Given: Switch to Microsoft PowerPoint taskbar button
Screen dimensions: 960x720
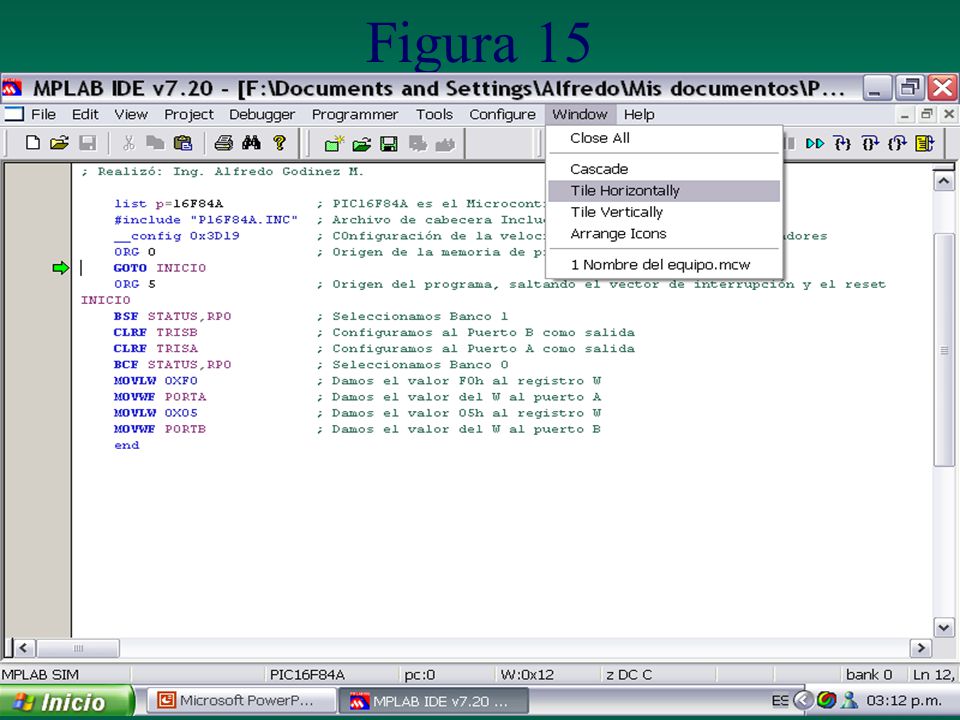Looking at the screenshot, I should tap(242, 700).
